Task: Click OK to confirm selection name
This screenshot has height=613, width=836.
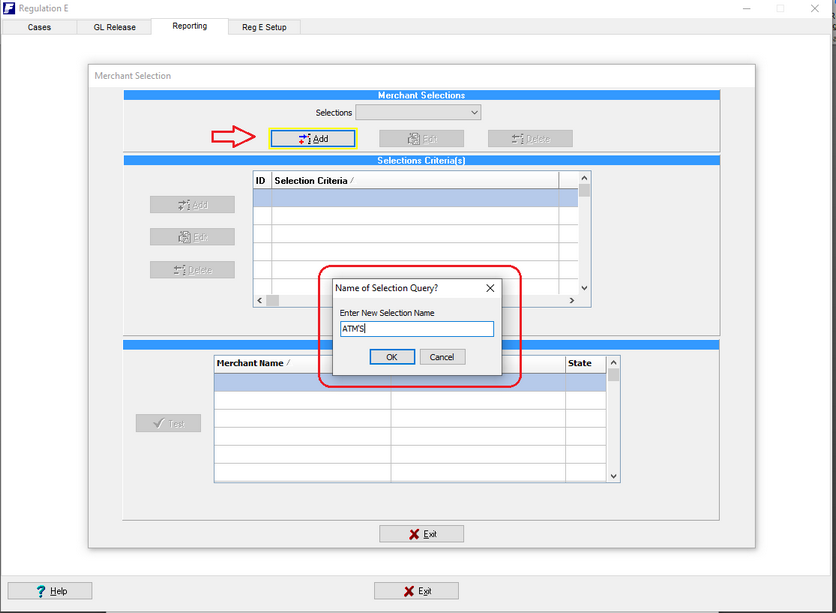Action: [392, 357]
